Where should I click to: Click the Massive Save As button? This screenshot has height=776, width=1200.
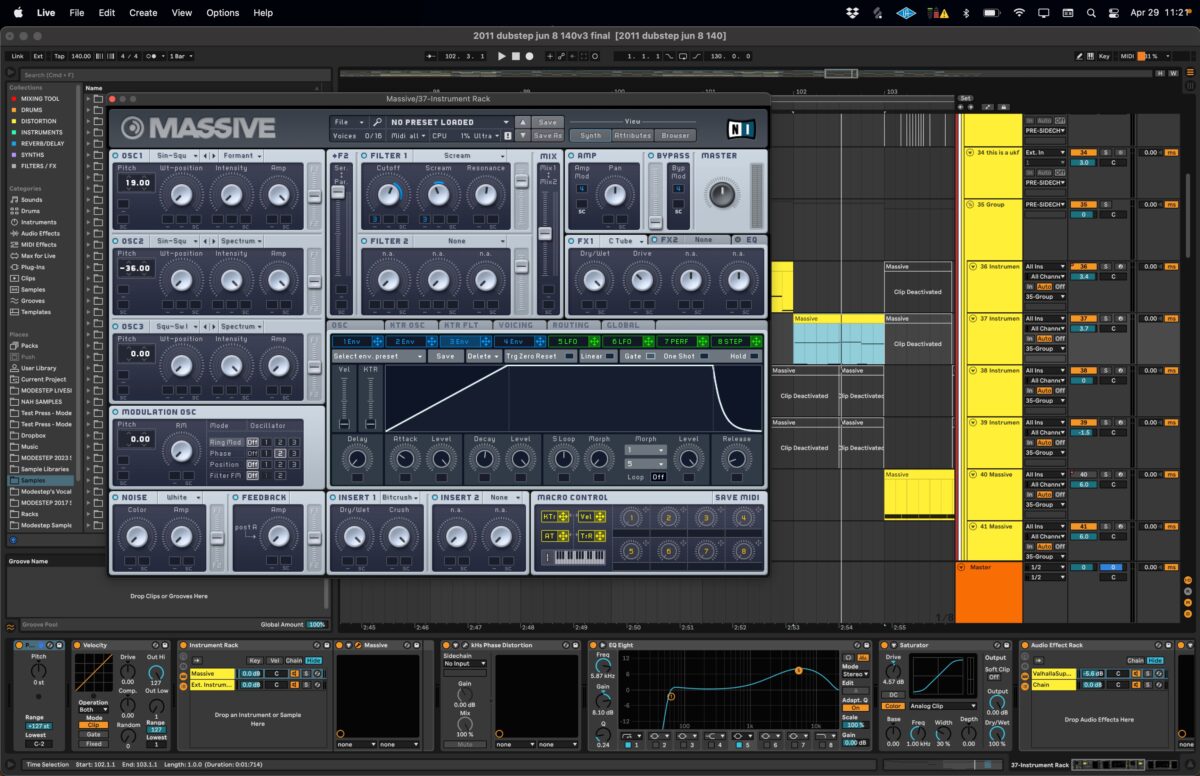pos(548,135)
